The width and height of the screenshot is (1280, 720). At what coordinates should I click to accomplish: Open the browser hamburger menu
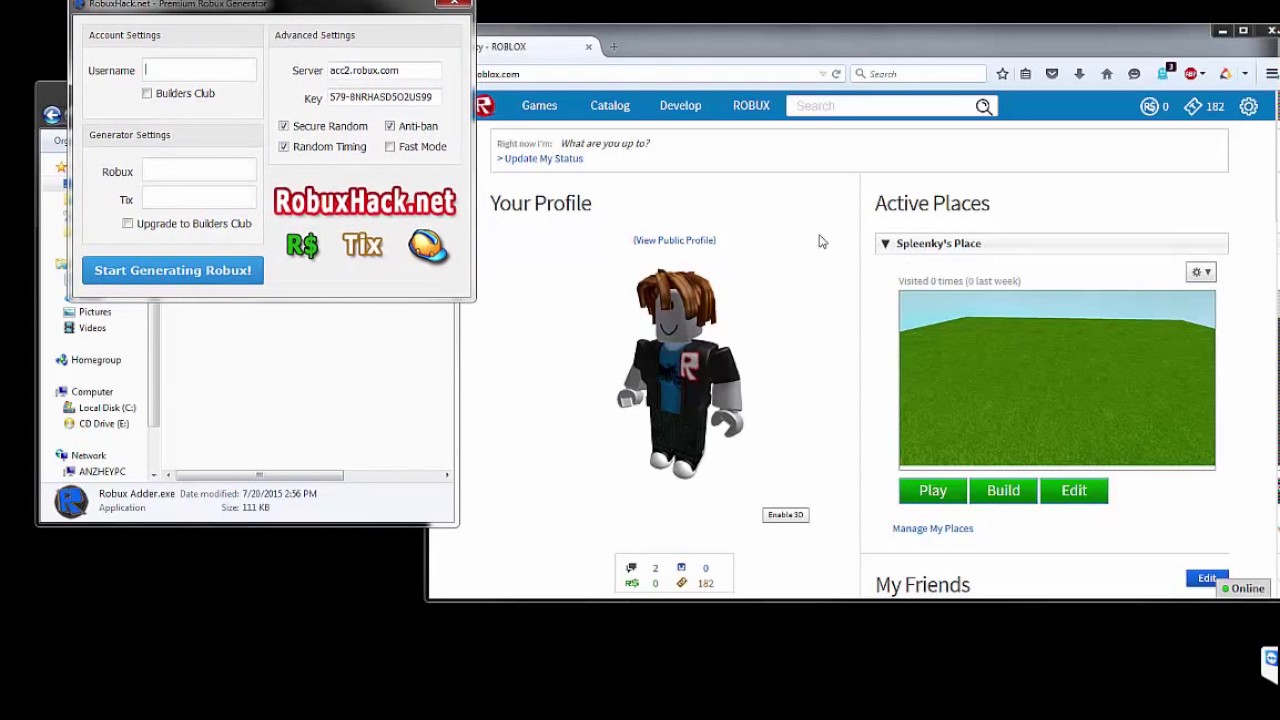pyautogui.click(x=1271, y=74)
